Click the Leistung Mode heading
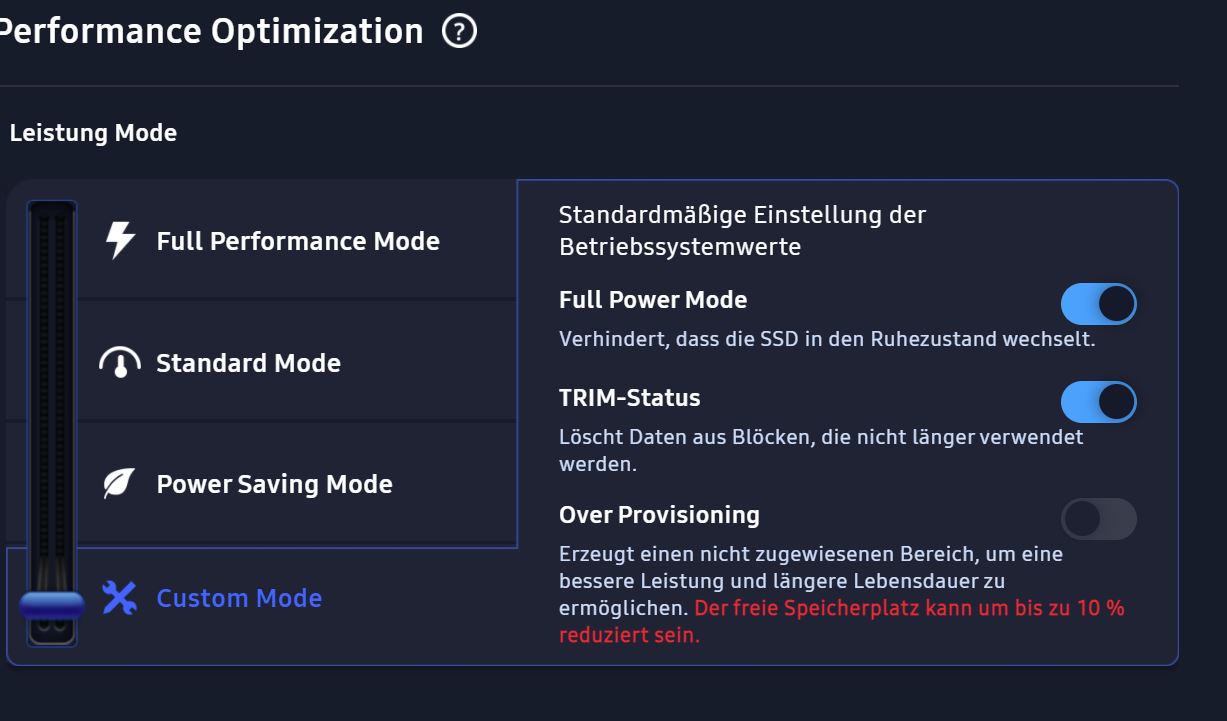This screenshot has width=1227, height=721. 93,132
